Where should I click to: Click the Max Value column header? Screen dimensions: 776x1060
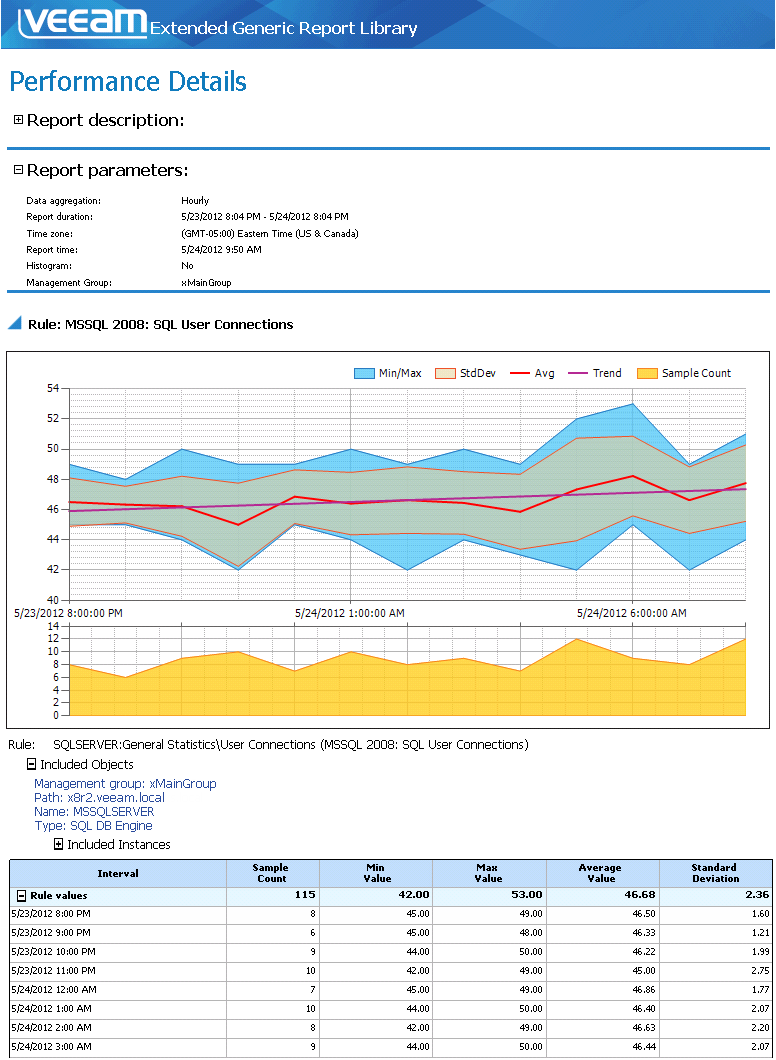489,873
